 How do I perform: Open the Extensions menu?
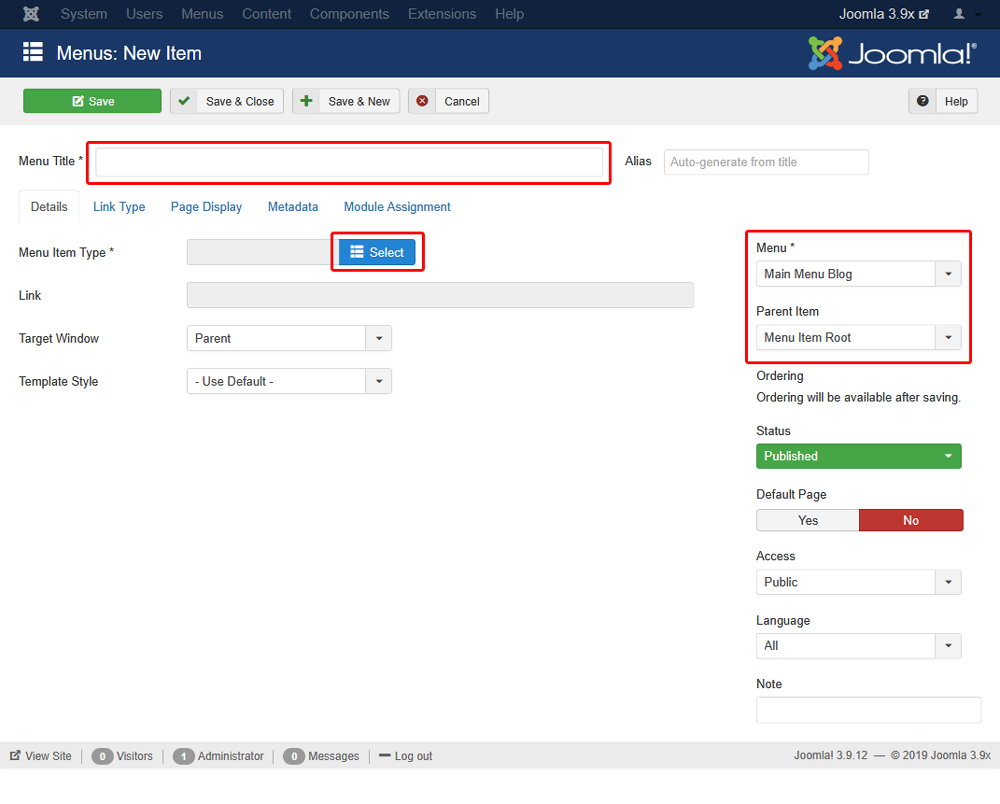(442, 14)
